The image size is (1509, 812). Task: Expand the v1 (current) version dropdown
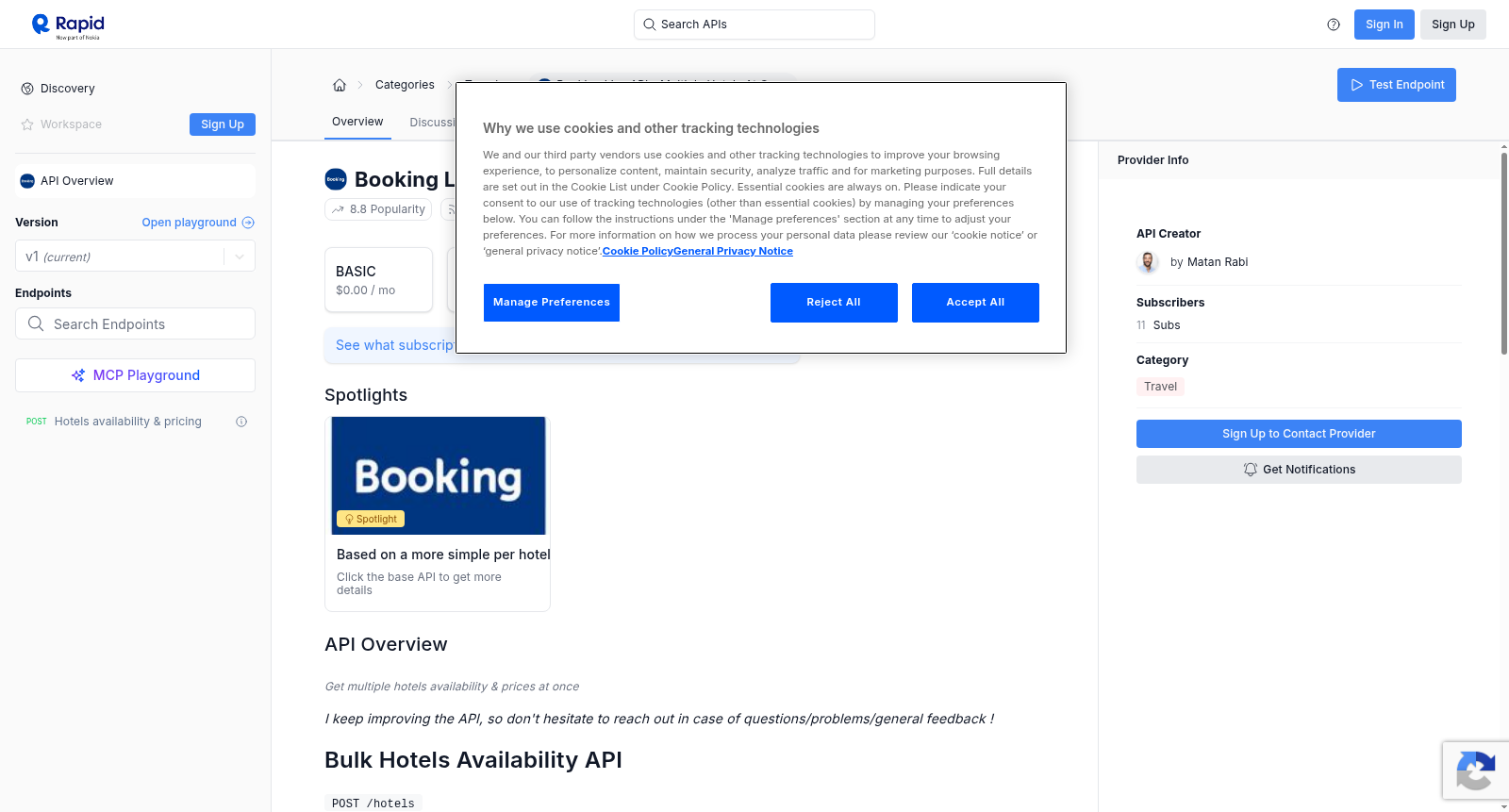coord(135,257)
